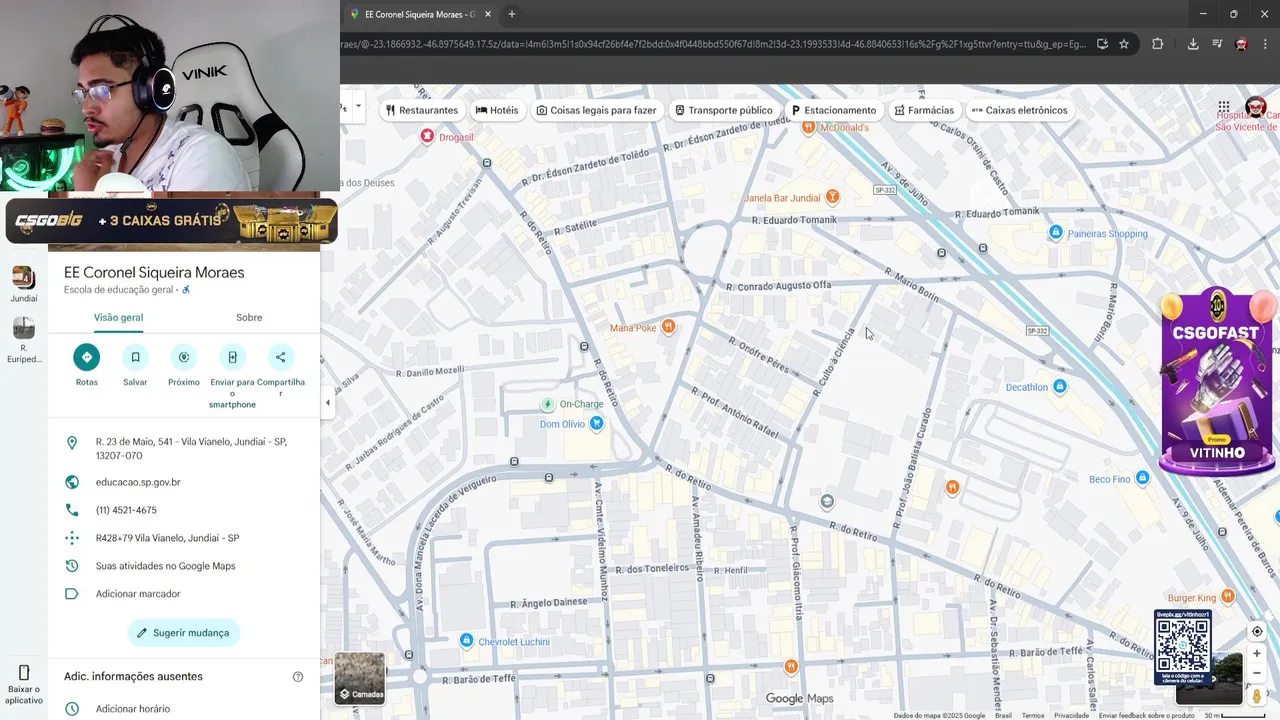Bookmark this tab with star icon

click(1124, 44)
